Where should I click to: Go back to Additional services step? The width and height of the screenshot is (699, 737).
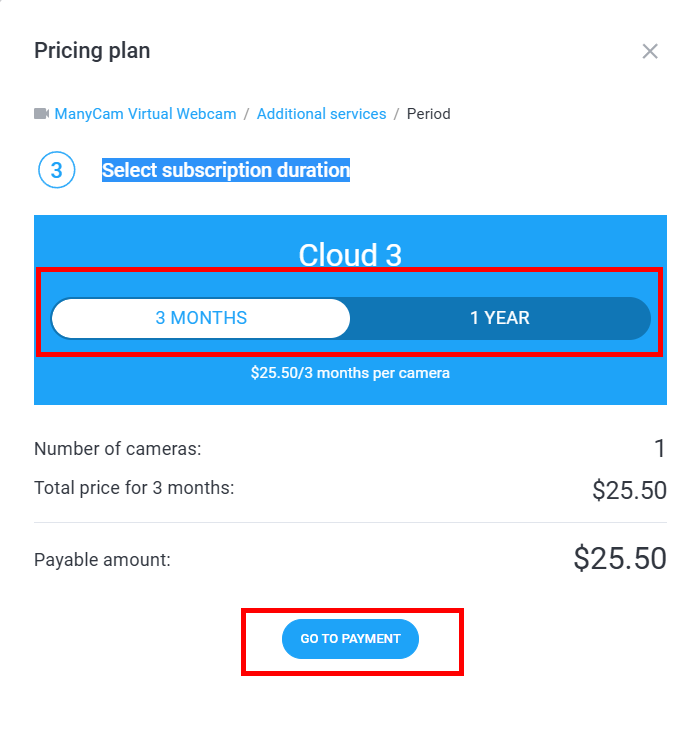click(321, 114)
